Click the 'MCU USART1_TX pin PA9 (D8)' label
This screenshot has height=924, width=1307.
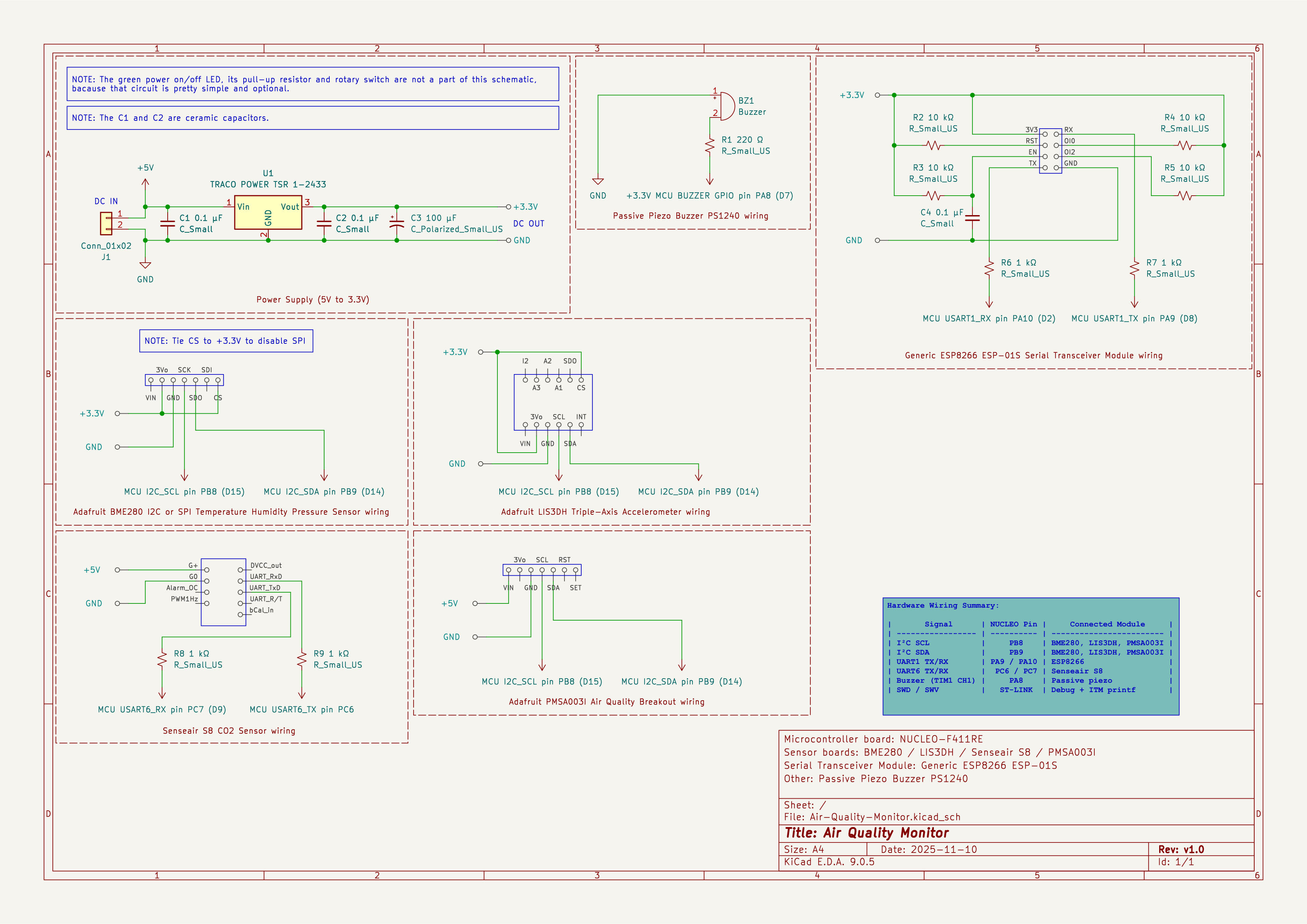(x=1134, y=319)
